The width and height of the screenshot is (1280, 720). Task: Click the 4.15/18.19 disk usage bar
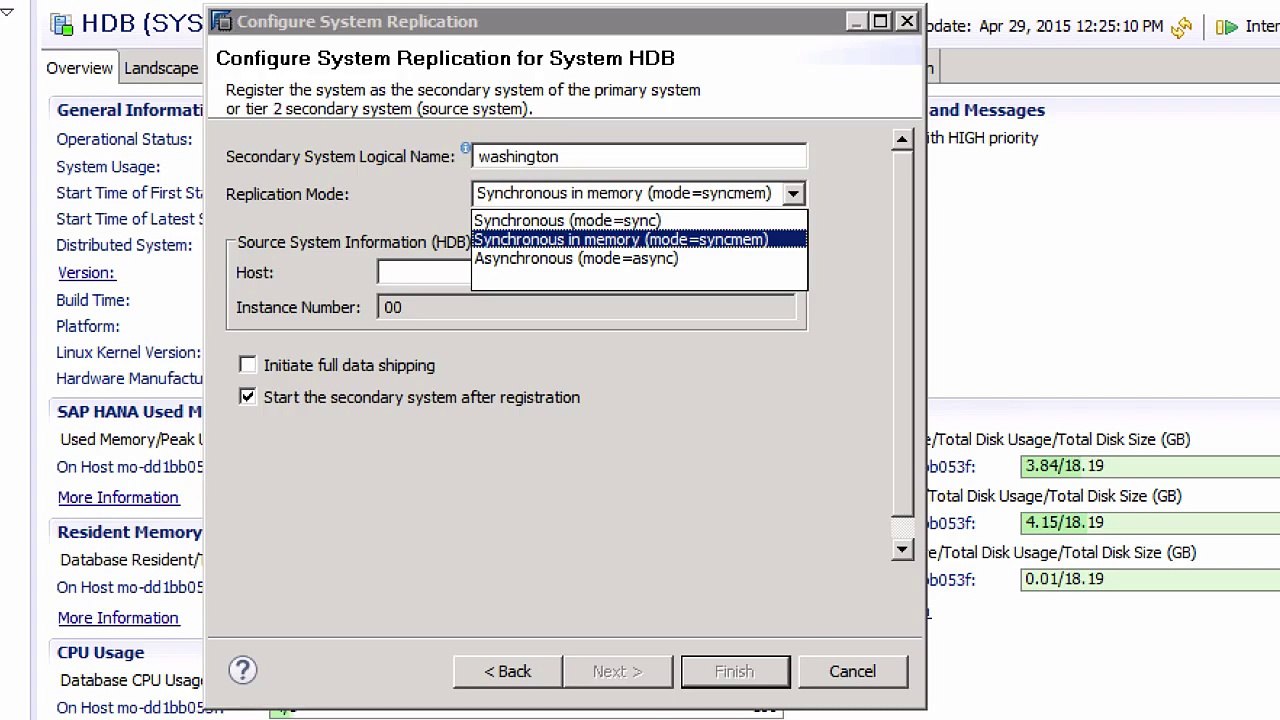point(1150,523)
